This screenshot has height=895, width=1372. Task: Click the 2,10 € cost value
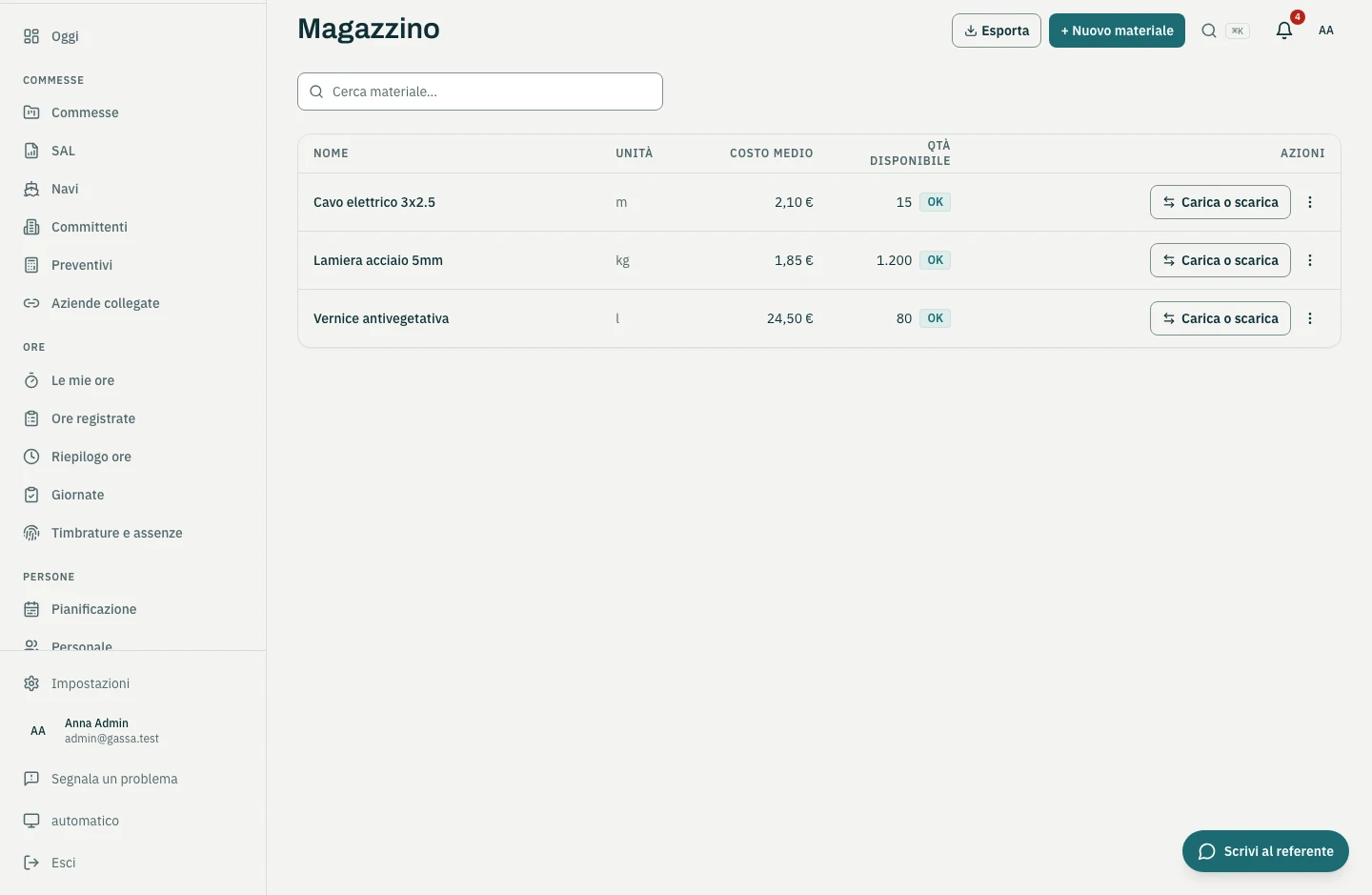pyautogui.click(x=794, y=202)
